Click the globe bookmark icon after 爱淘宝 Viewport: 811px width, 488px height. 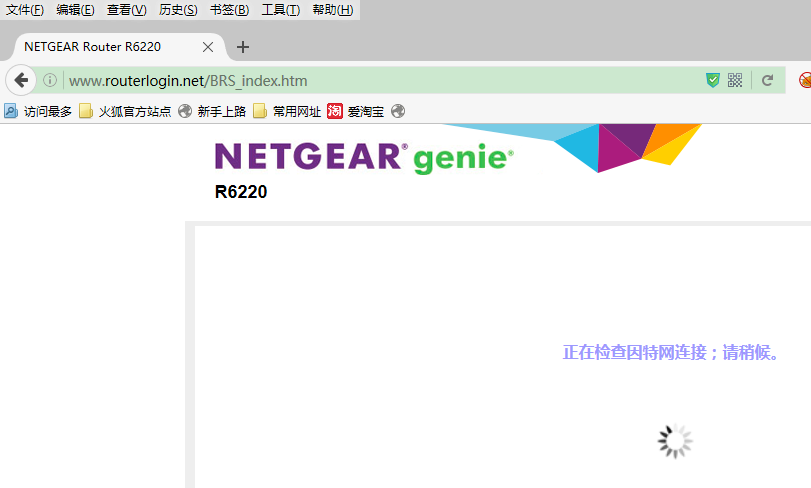tap(398, 111)
